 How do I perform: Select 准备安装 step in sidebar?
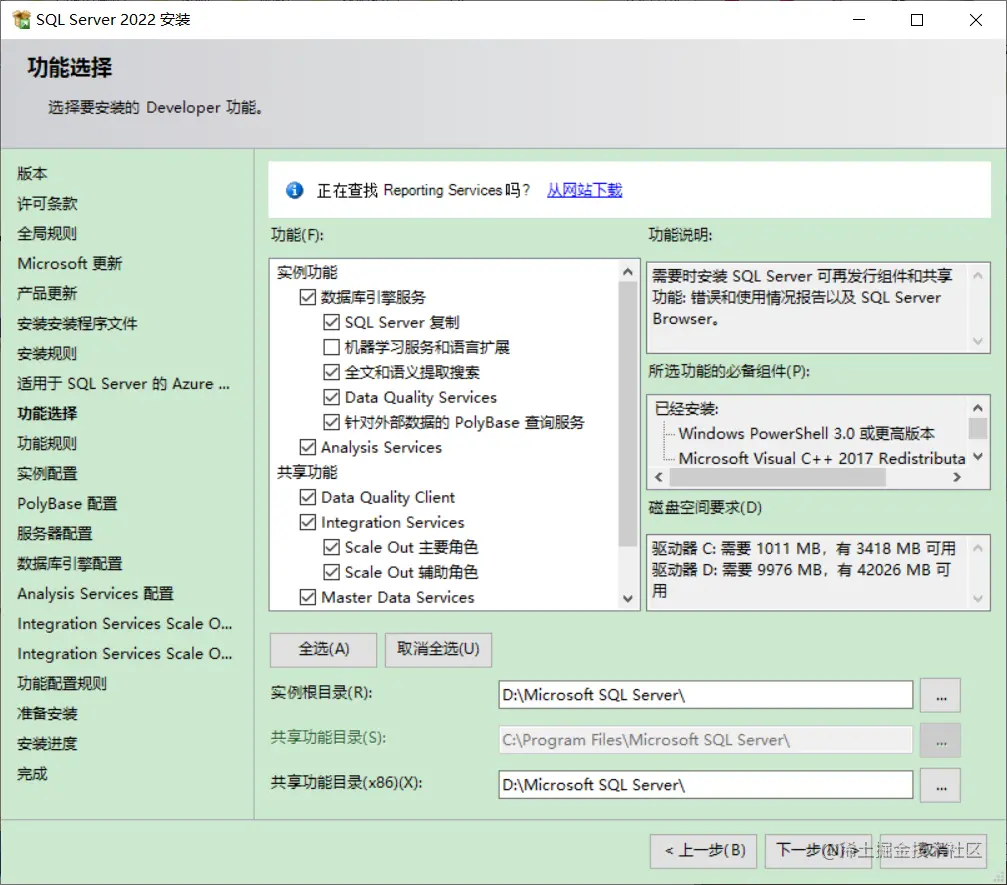(x=47, y=714)
